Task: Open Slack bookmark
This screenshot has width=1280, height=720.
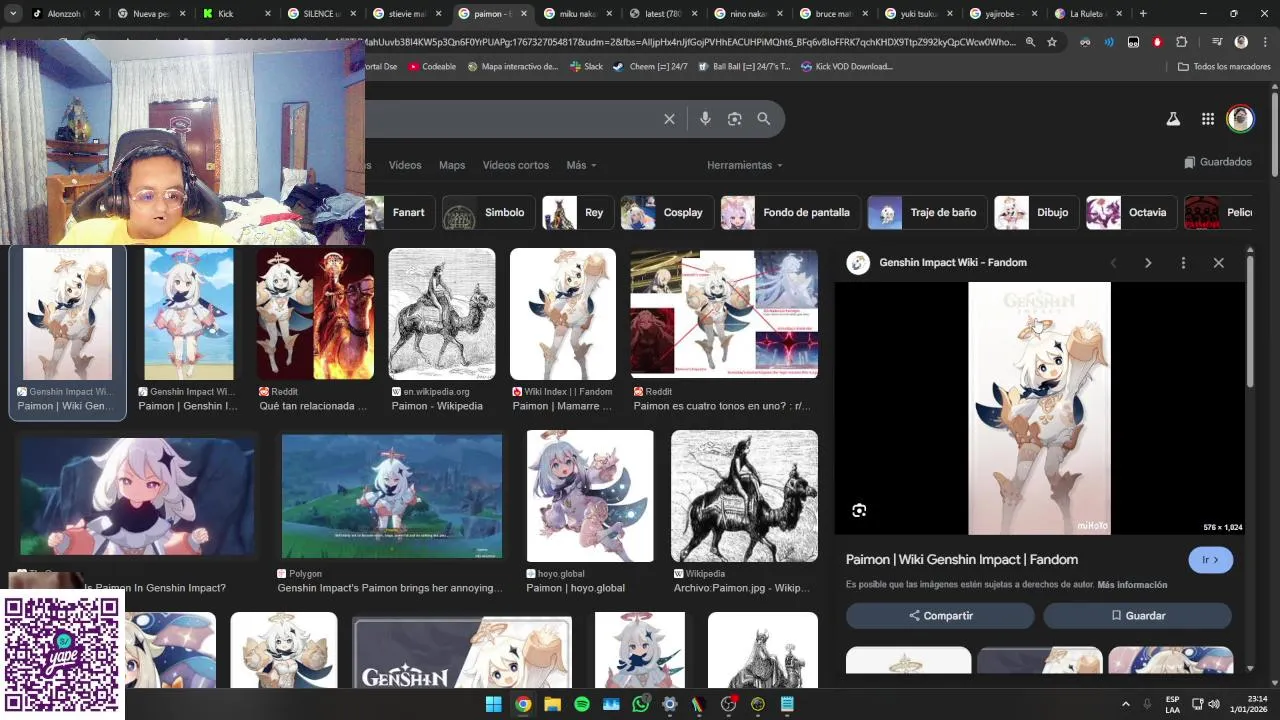Action: point(586,67)
